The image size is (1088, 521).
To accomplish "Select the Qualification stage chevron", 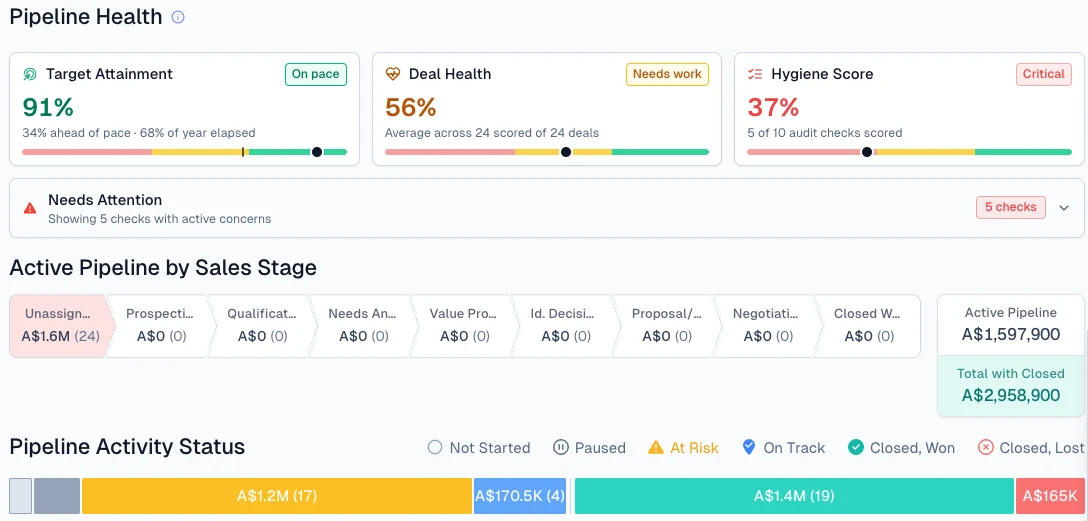I will 261,325.
